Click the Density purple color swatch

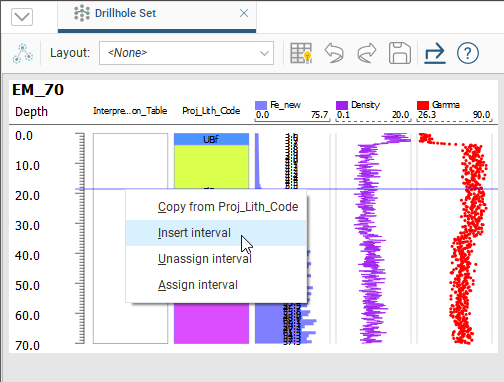coord(342,105)
